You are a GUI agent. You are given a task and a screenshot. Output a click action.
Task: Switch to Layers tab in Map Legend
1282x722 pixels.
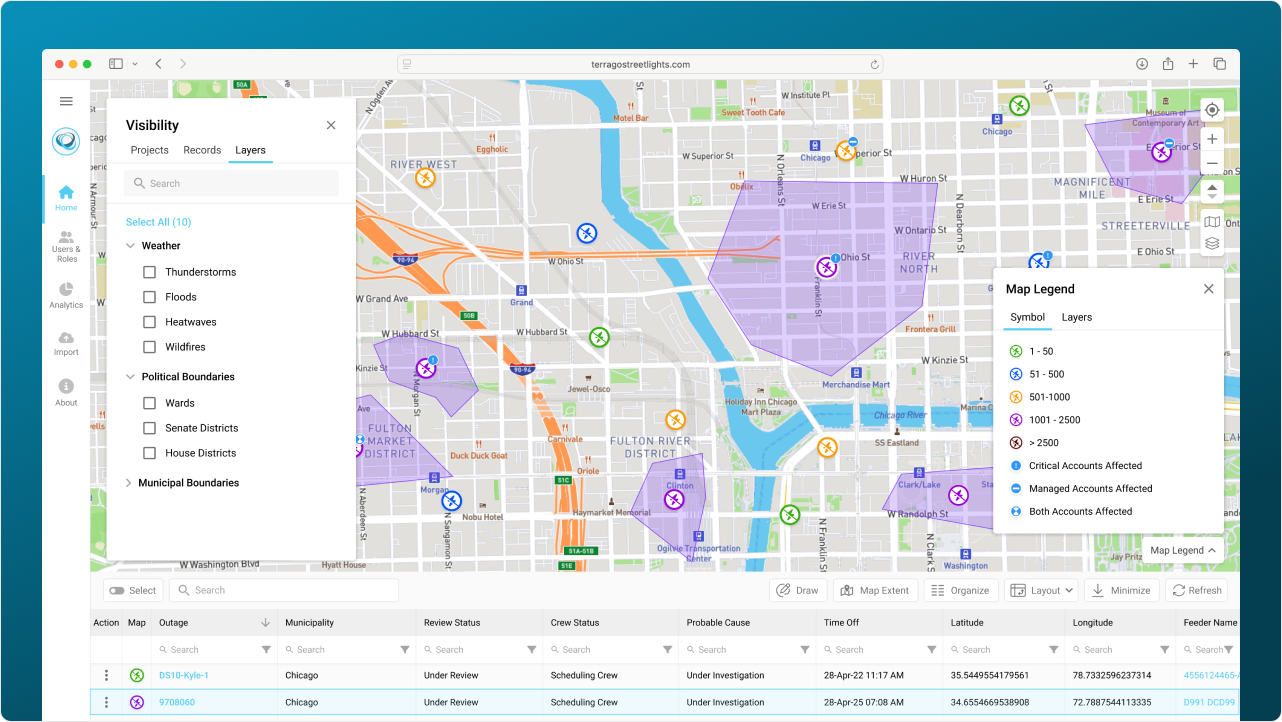point(1076,317)
